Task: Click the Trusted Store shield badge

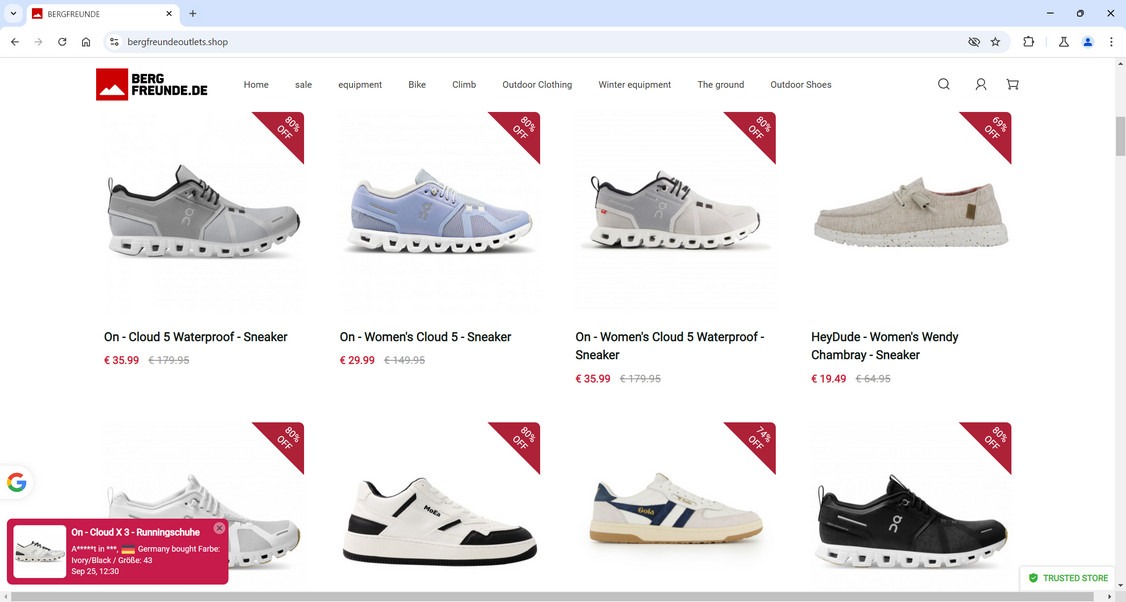Action: coord(1068,578)
